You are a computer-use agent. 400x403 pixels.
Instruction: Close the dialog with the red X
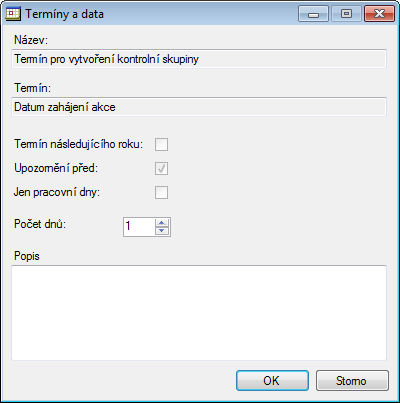(379, 14)
